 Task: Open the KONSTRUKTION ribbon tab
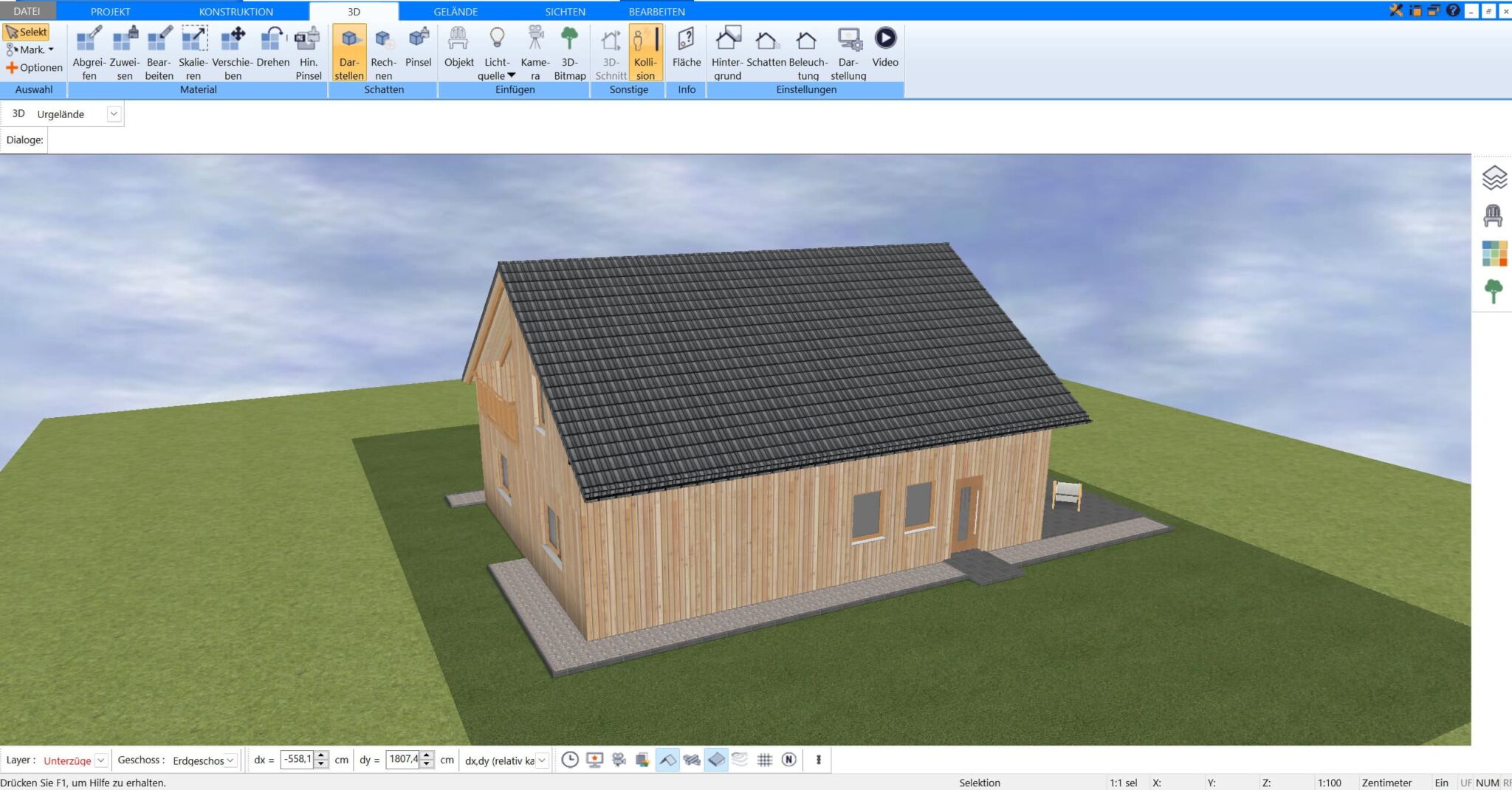click(236, 11)
